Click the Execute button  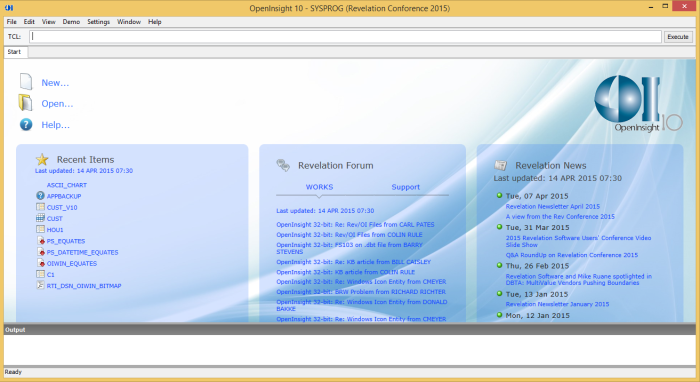click(678, 37)
